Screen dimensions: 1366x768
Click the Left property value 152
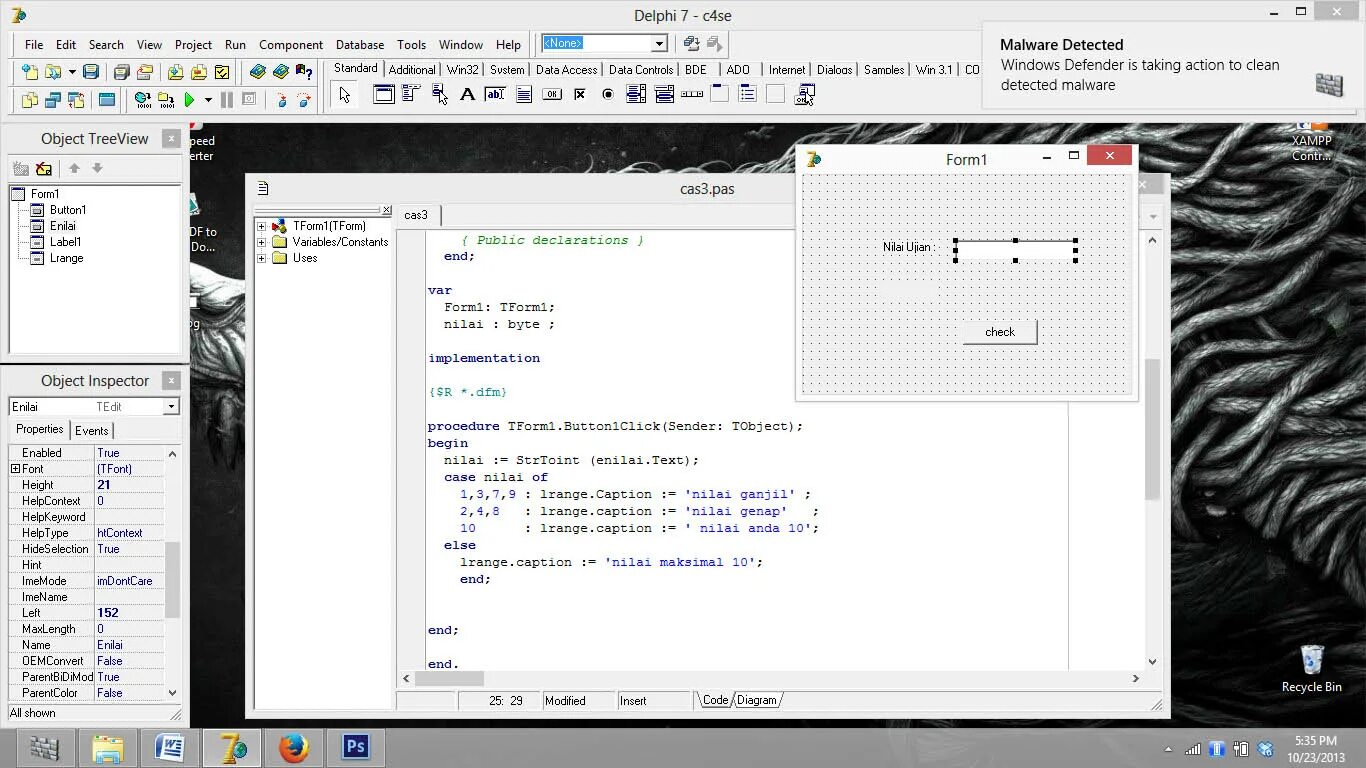tap(129, 613)
